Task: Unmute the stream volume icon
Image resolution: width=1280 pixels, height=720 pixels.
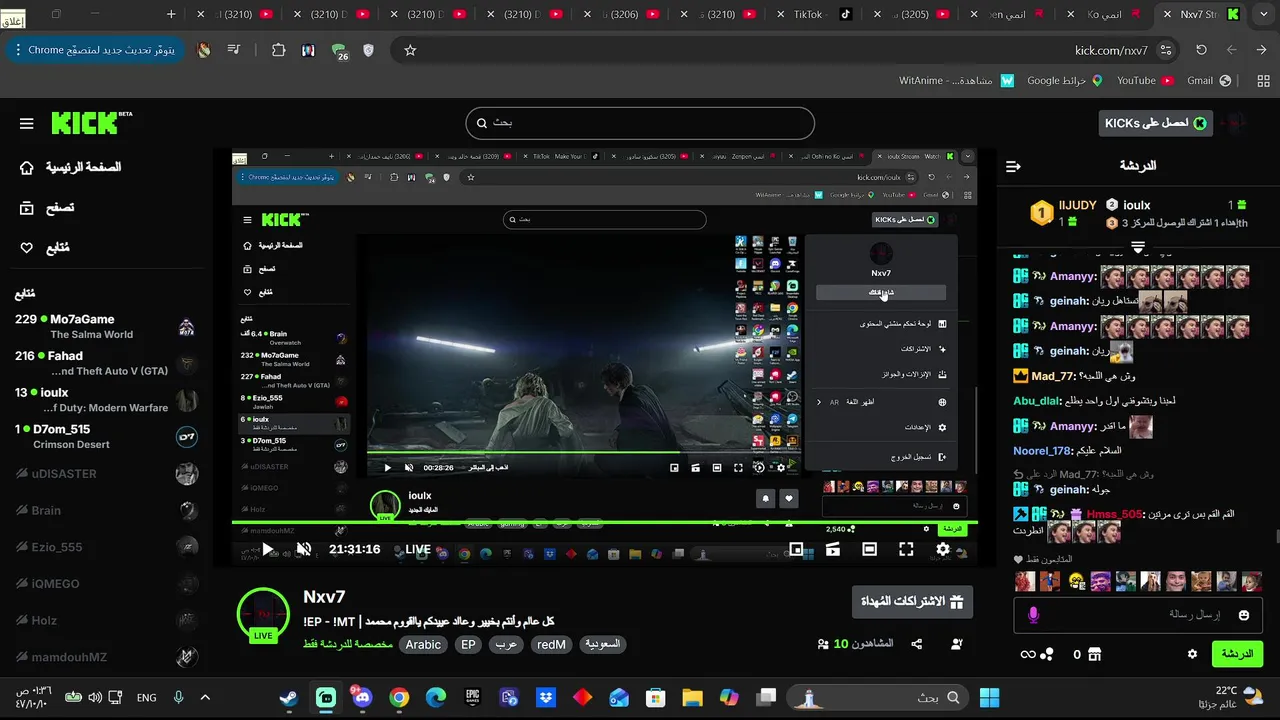Action: click(304, 549)
